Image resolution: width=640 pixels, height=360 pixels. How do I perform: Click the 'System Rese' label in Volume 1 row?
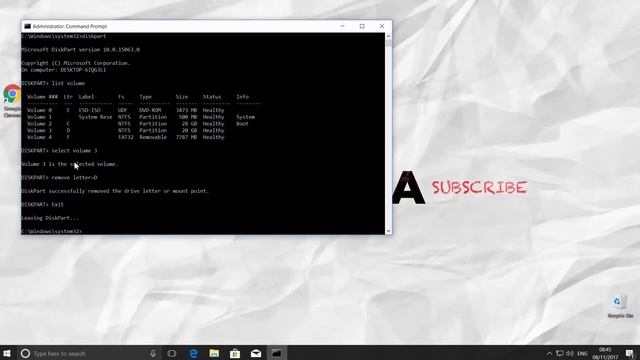pyautogui.click(x=95, y=117)
